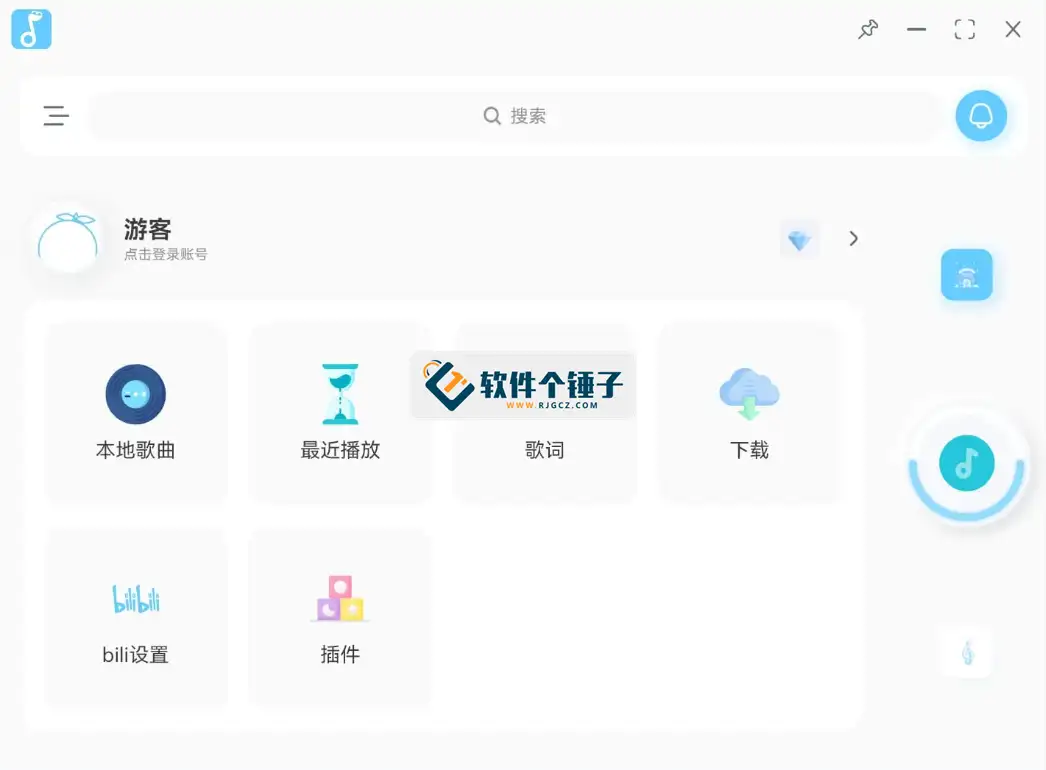Click the pin window icon
The height and width of the screenshot is (770, 1046).
click(868, 30)
